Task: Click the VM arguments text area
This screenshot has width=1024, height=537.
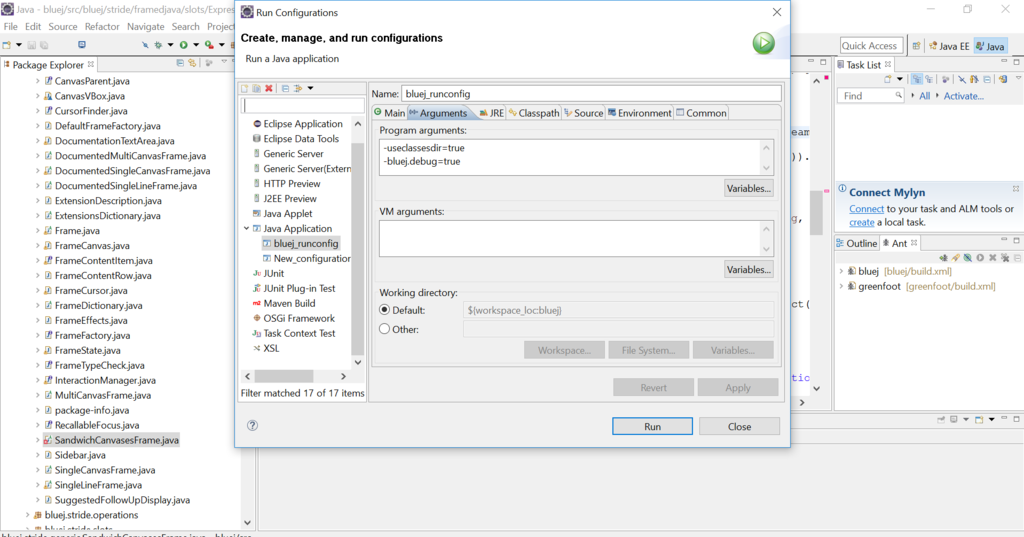Action: pos(570,238)
